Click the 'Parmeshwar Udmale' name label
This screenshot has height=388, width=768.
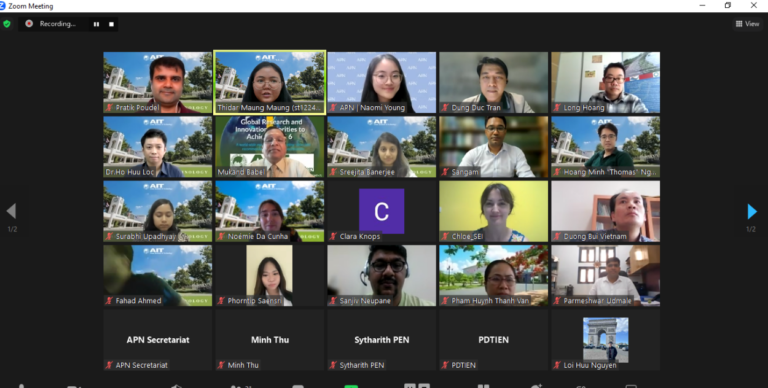coord(598,301)
